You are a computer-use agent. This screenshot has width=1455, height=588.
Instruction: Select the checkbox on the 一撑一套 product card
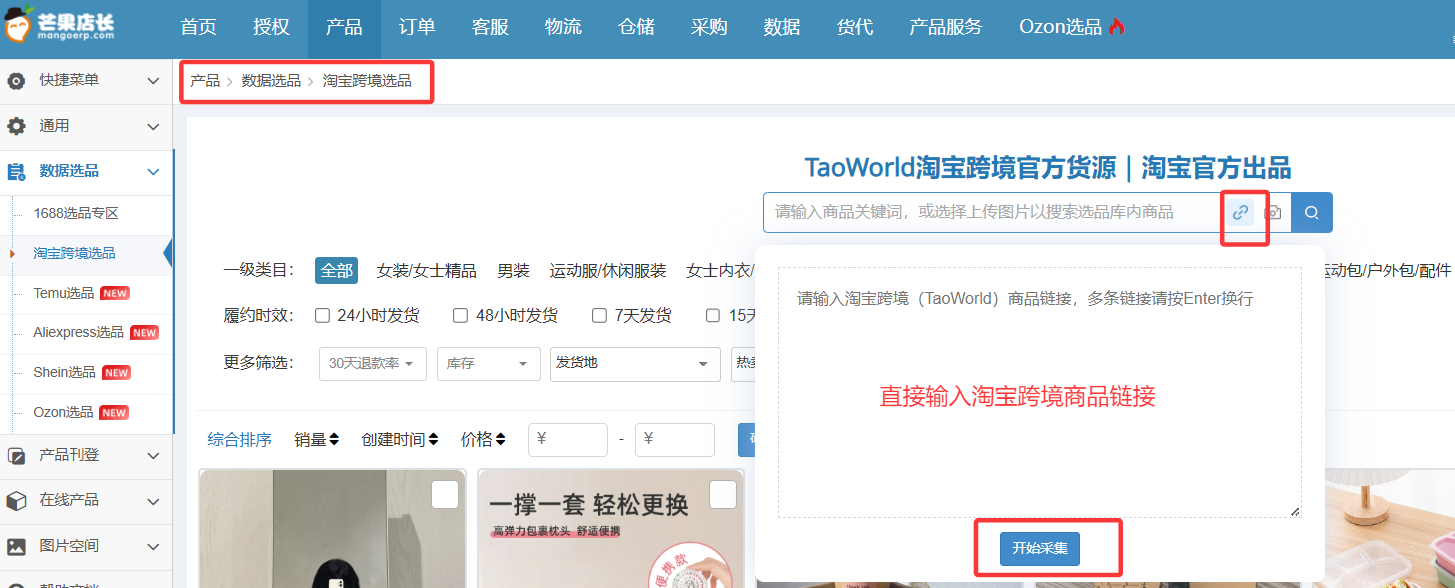coord(723,494)
